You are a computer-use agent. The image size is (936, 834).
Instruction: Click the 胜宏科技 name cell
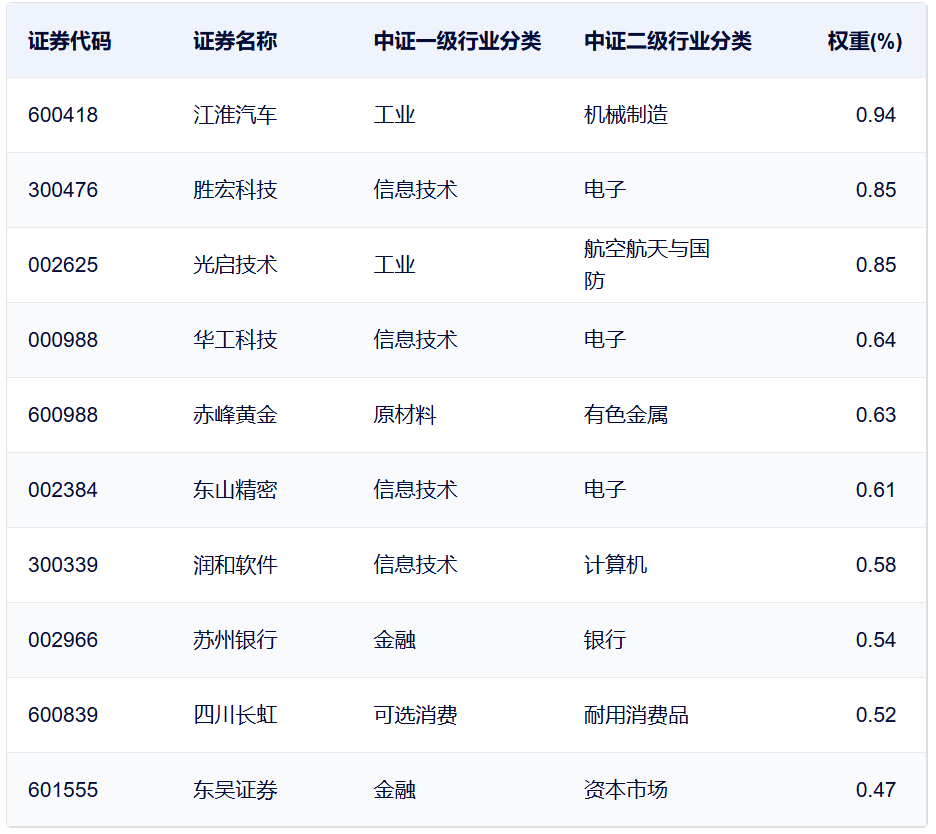point(235,190)
